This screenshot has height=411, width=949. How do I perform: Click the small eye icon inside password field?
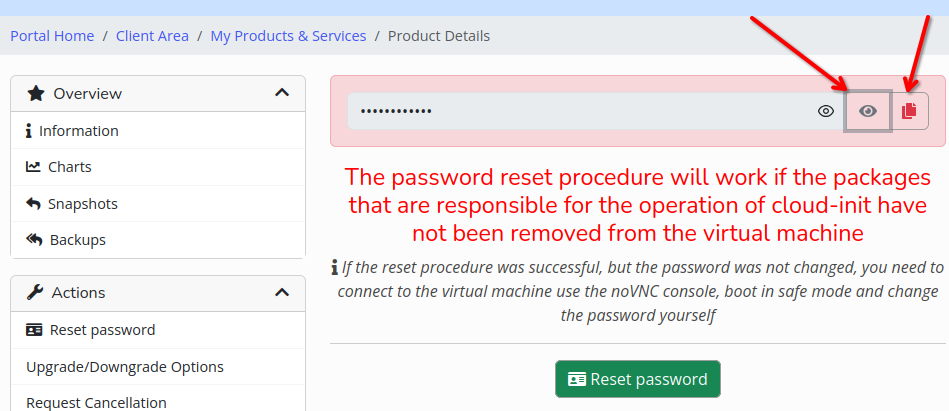click(x=826, y=111)
